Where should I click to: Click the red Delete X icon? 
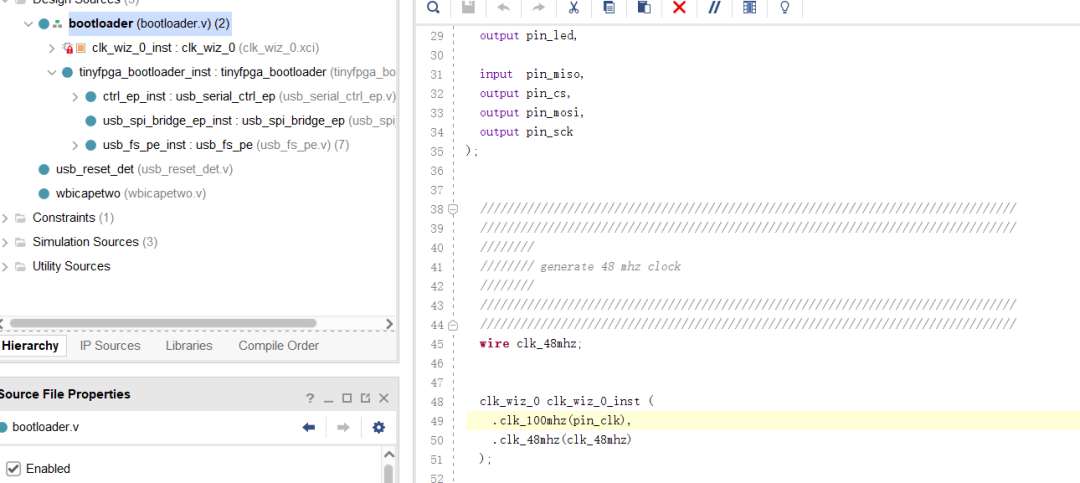click(679, 8)
